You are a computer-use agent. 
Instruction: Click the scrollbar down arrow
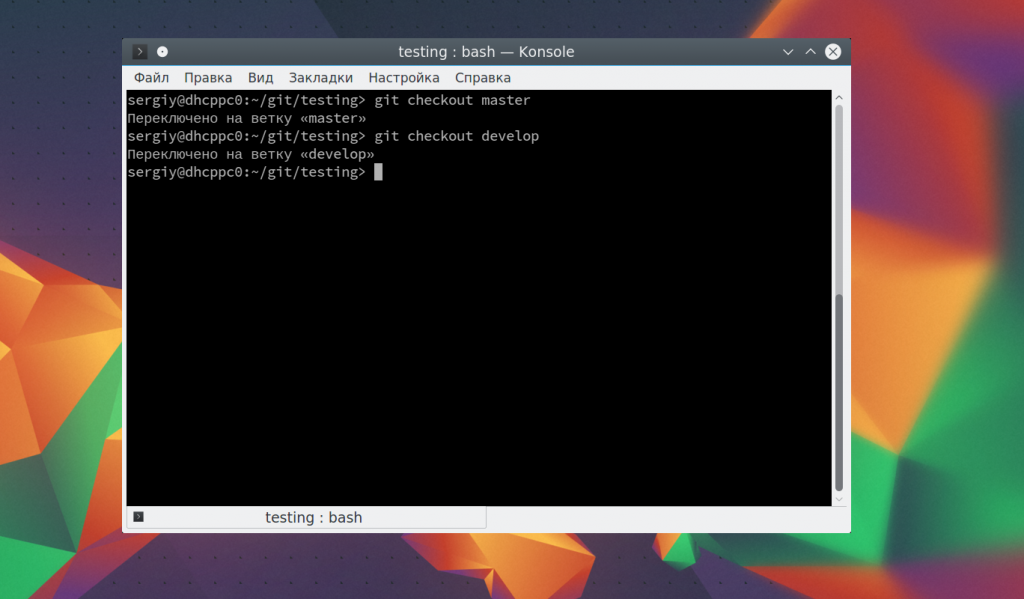[x=839, y=498]
